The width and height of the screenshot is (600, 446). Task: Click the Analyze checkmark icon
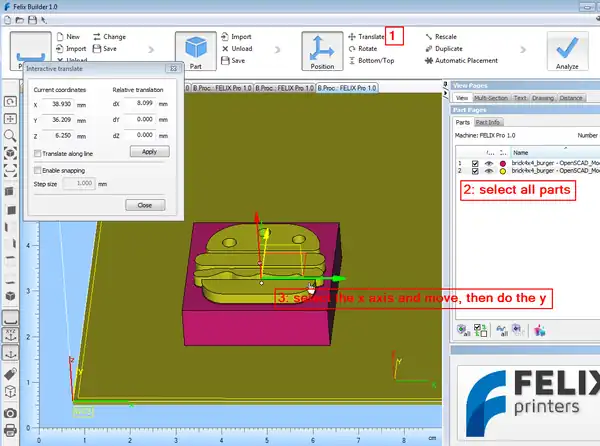coord(567,51)
